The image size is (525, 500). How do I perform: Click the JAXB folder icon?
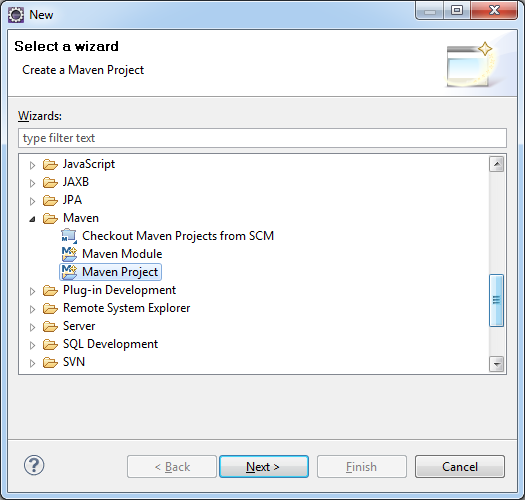[x=50, y=183]
